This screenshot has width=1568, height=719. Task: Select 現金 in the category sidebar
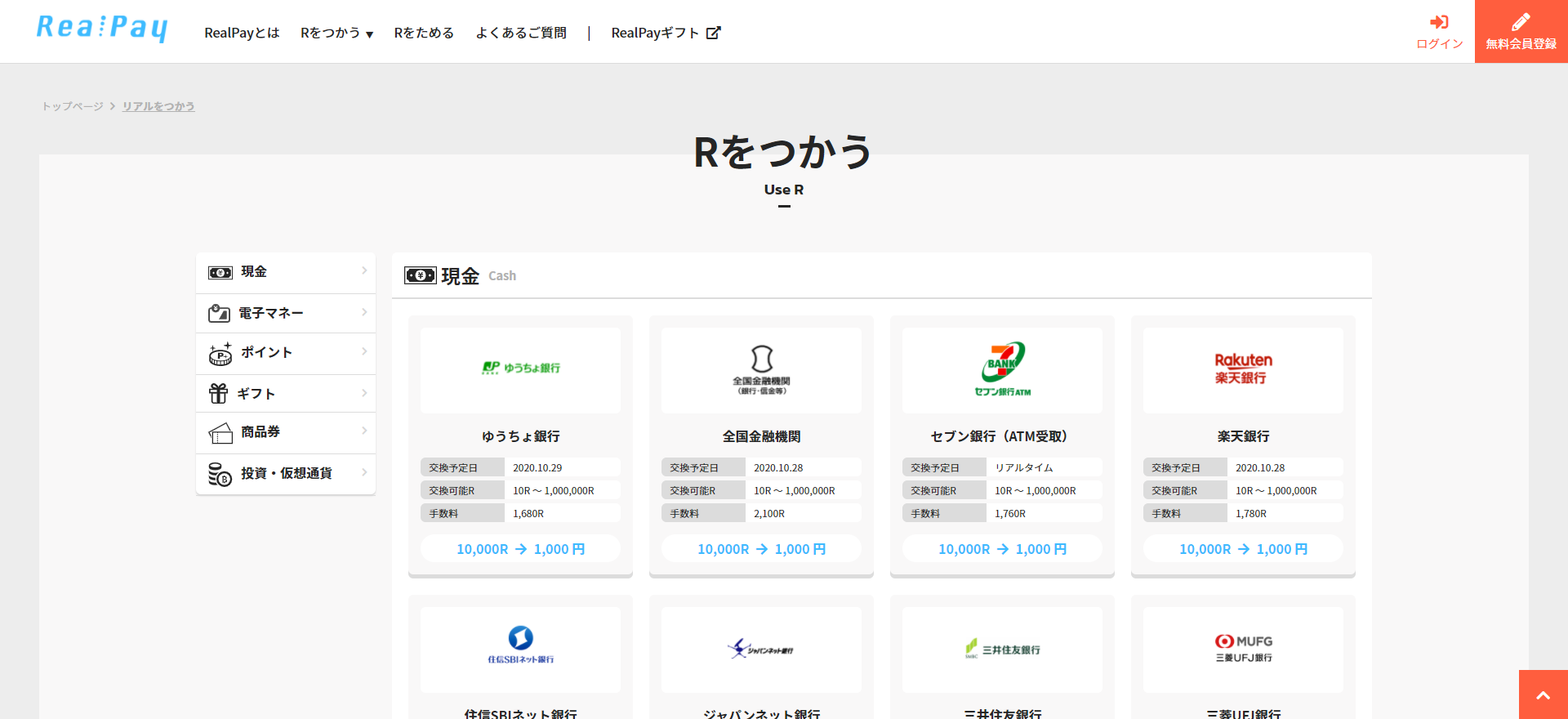(286, 272)
